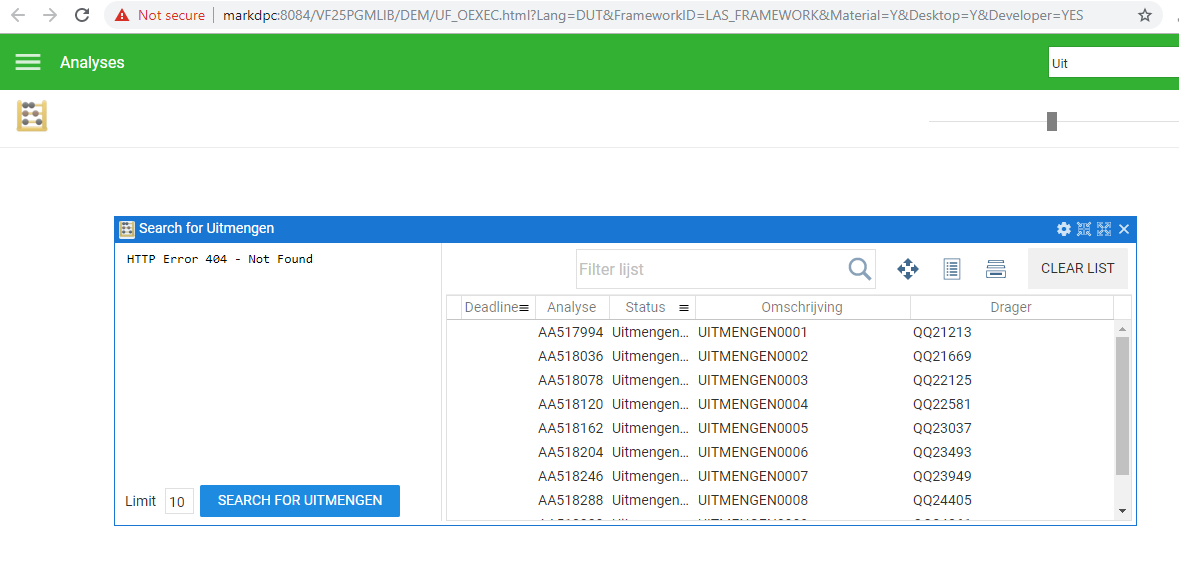Image resolution: width=1179 pixels, height=580 pixels.
Task: Select row AA518078
Action: pos(780,380)
